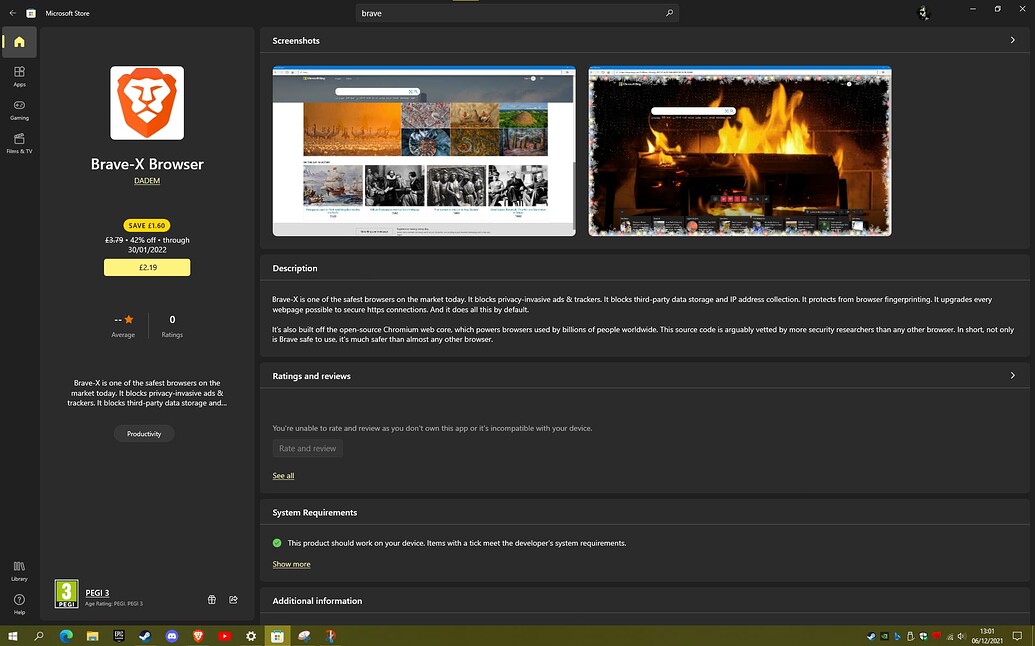This screenshot has height=646, width=1035.
Task: Open the Apps section in the sidebar
Action: pos(18,77)
